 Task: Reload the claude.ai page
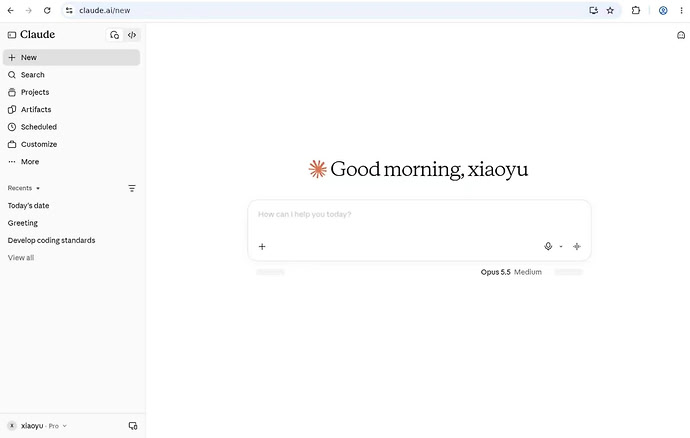(47, 11)
